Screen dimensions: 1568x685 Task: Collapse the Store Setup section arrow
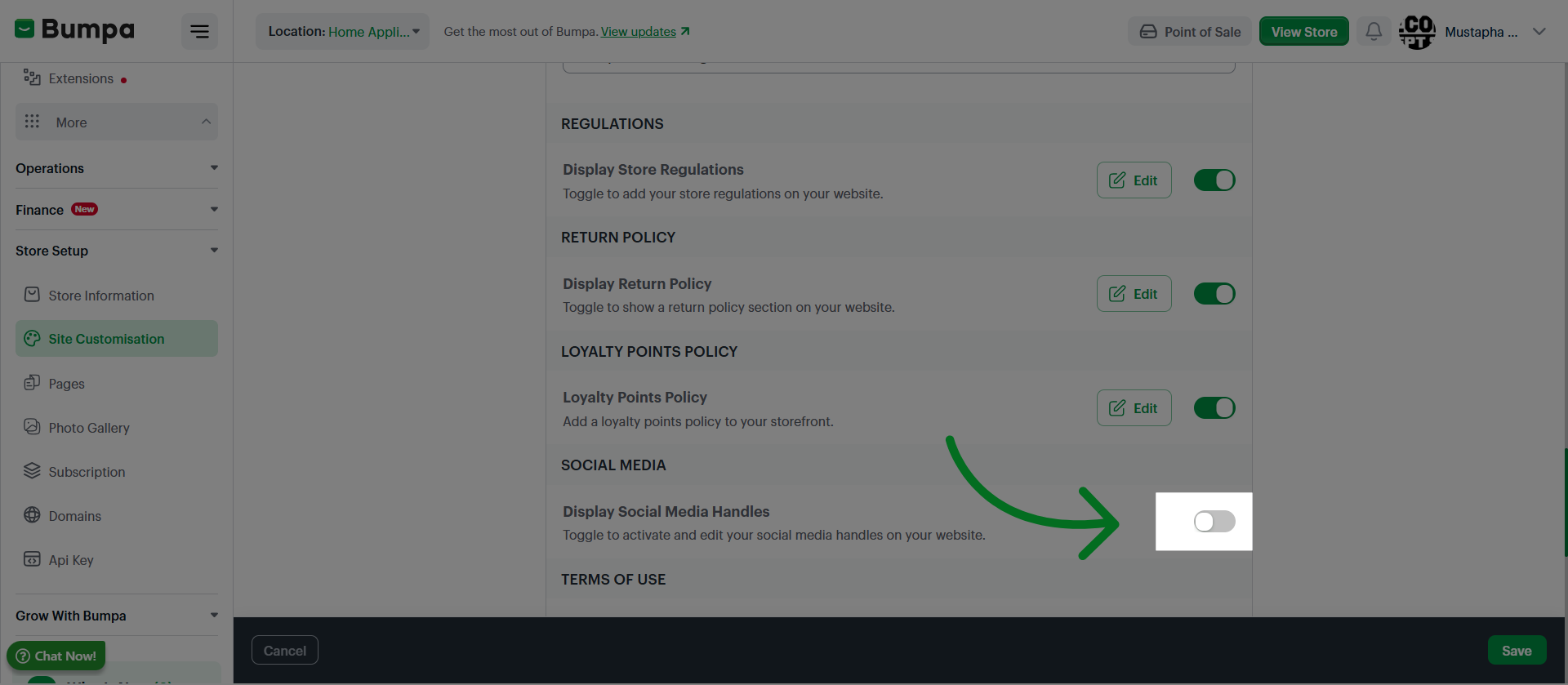pyautogui.click(x=214, y=251)
